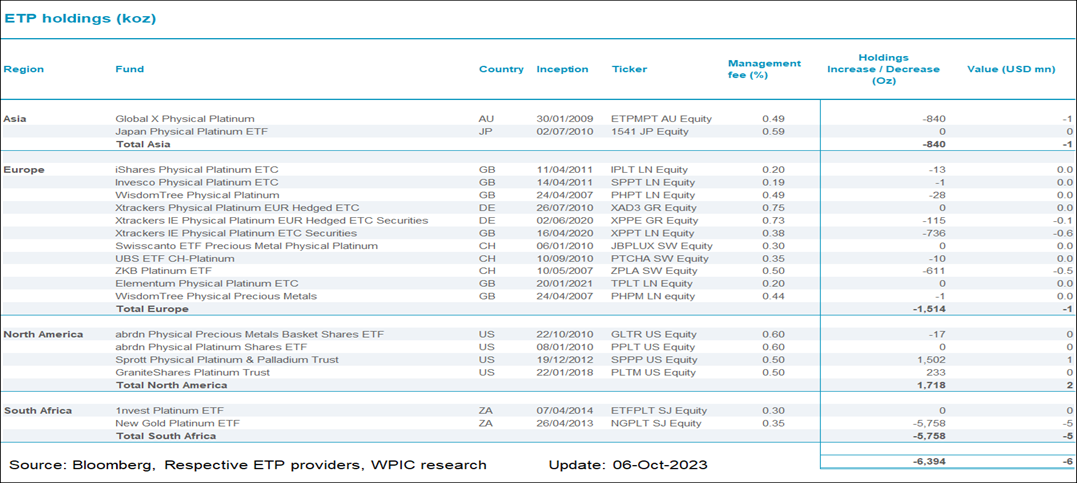The image size is (1077, 483).
Task: Click the 'North America' region label
Action: 43,335
